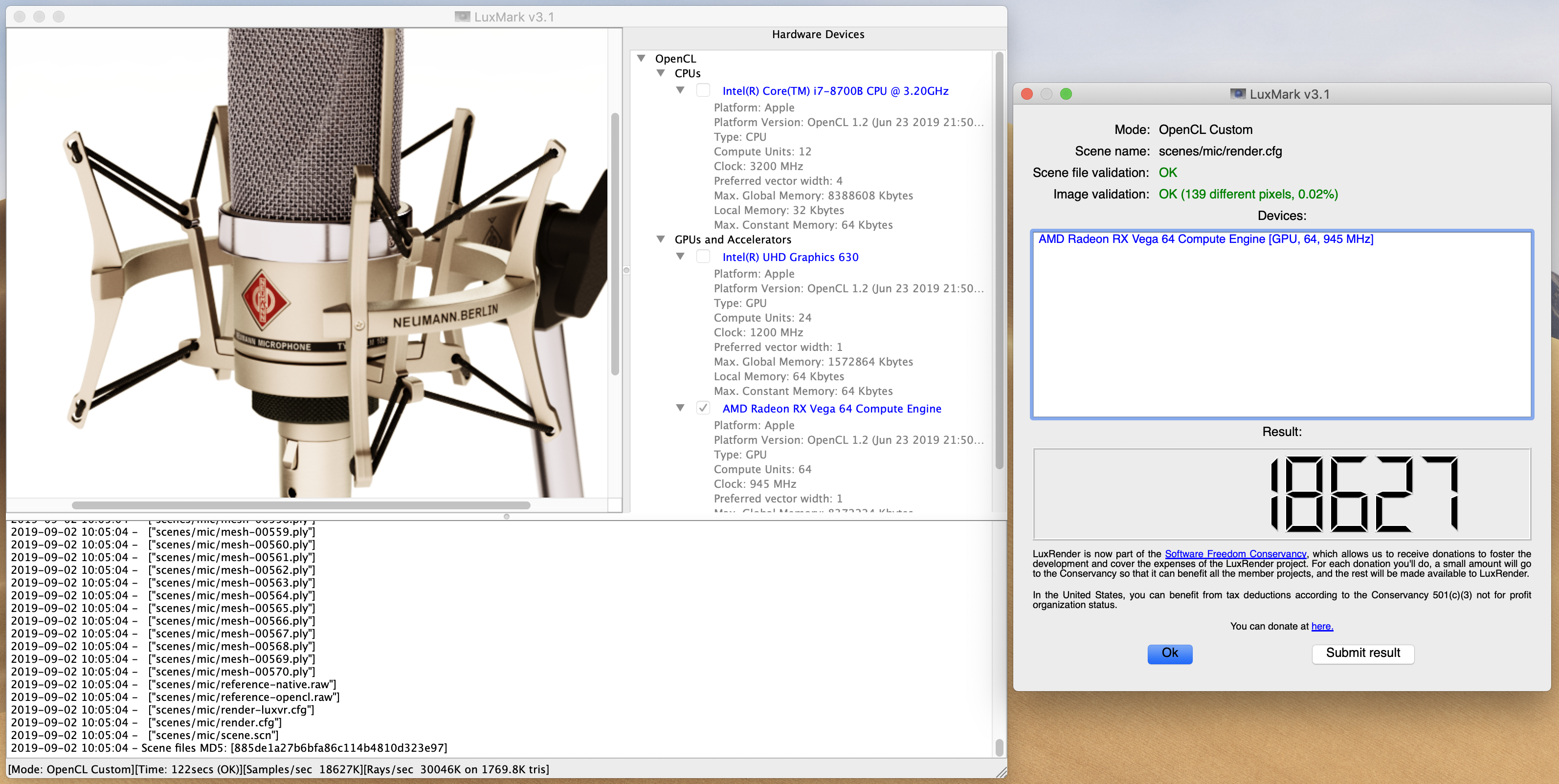Close the LuxMark result dialog with red button
This screenshot has height=784, width=1559.
pos(1027,94)
